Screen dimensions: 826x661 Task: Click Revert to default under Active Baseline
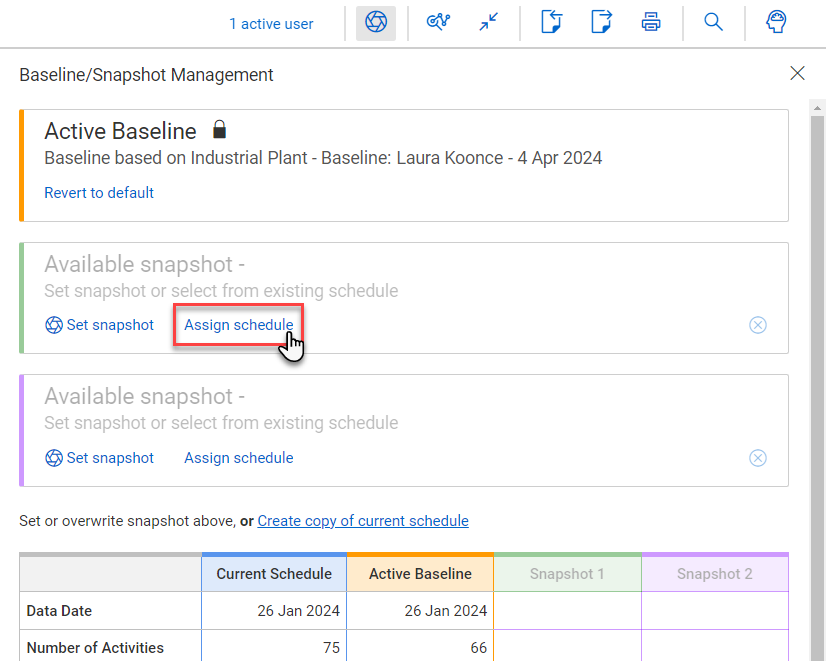(99, 192)
